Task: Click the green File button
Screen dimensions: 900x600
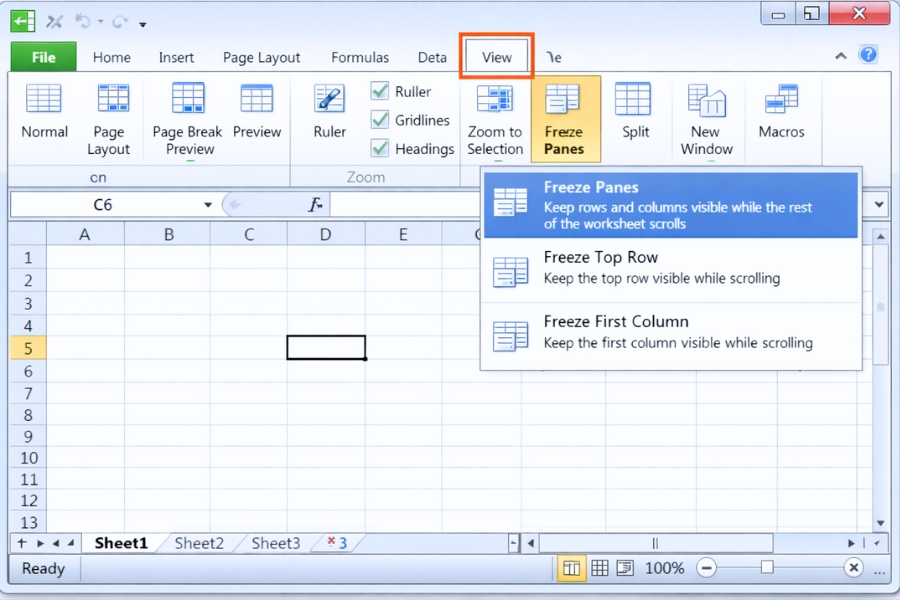Action: [42, 57]
